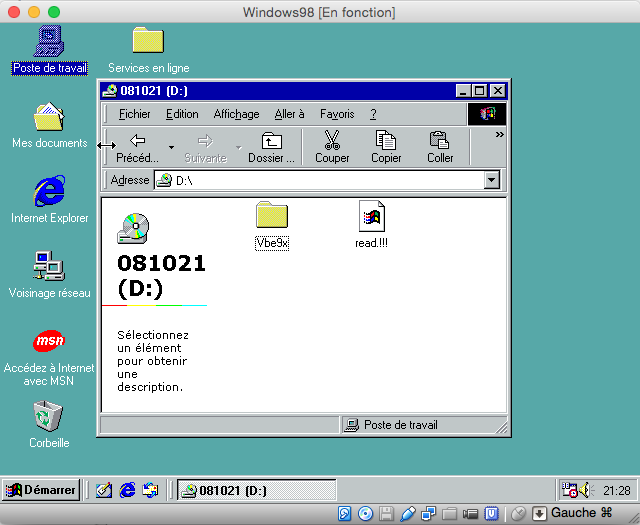Viewport: 640px width, 525px height.
Task: Select the read.!!! file icon
Action: [x=371, y=224]
